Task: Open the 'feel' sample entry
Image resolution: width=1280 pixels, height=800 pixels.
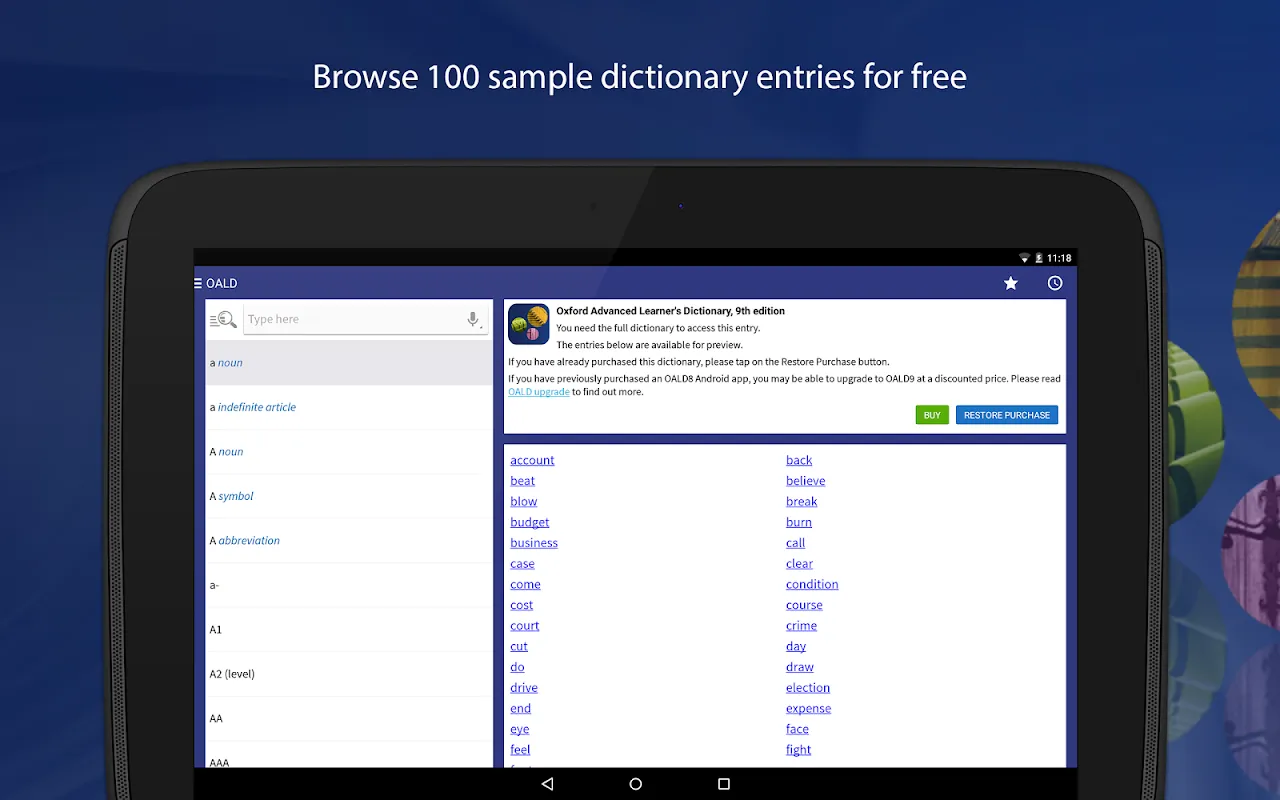Action: tap(521, 750)
